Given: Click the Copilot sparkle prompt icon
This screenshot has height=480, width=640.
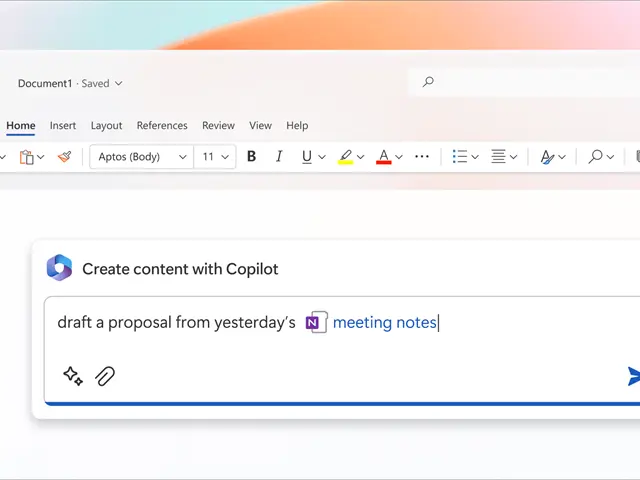Looking at the screenshot, I should pyautogui.click(x=73, y=376).
